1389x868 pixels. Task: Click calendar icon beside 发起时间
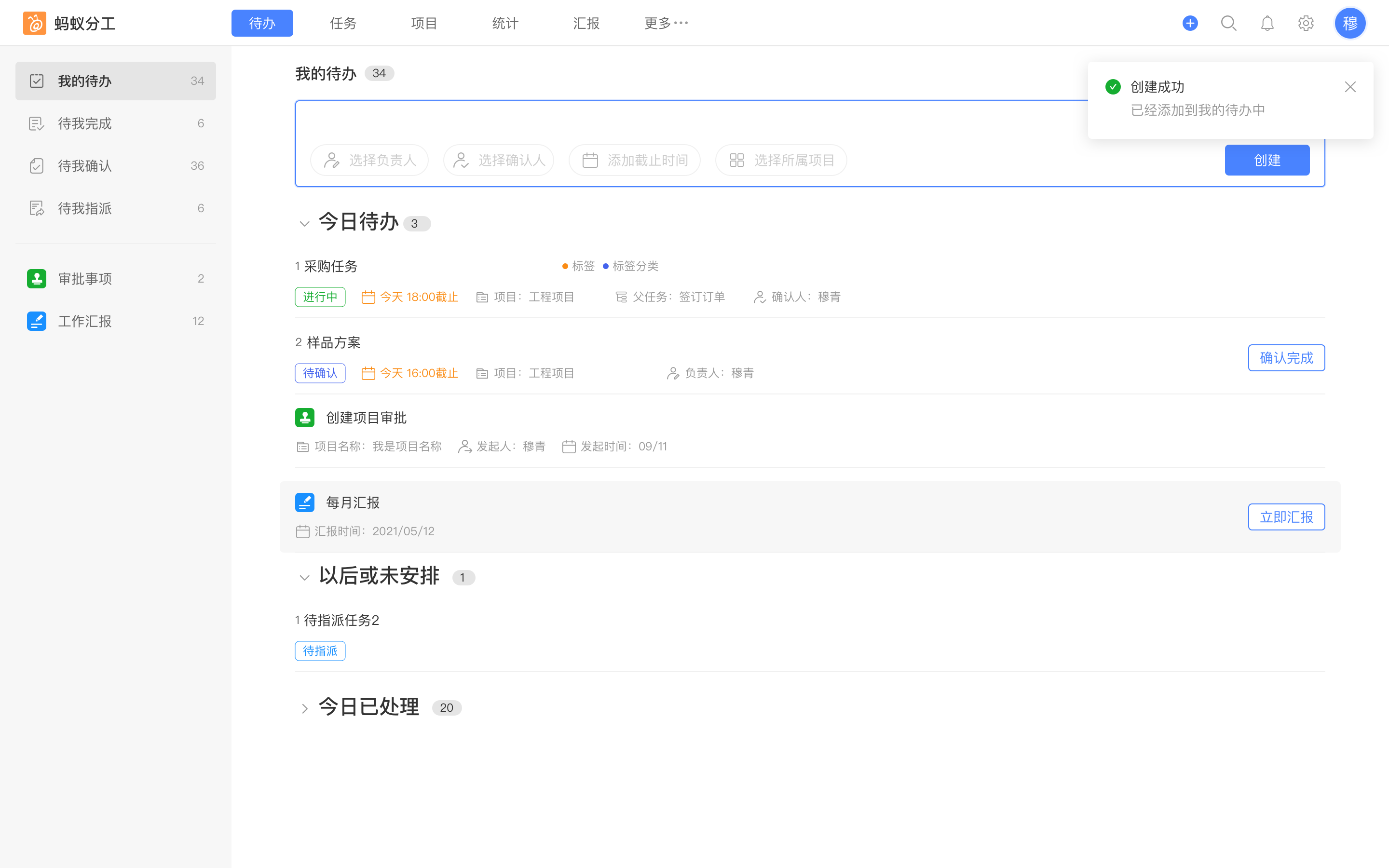pyautogui.click(x=569, y=447)
